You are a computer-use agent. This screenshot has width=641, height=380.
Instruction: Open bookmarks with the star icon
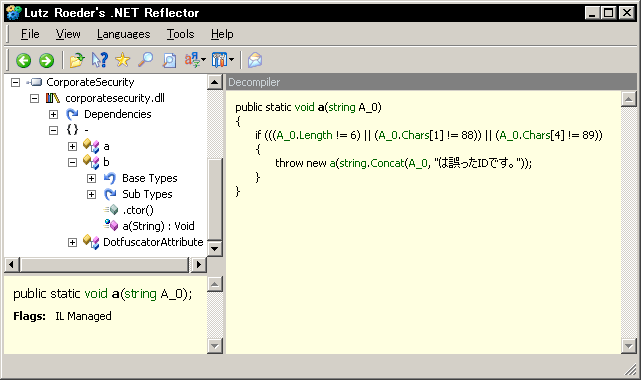122,60
